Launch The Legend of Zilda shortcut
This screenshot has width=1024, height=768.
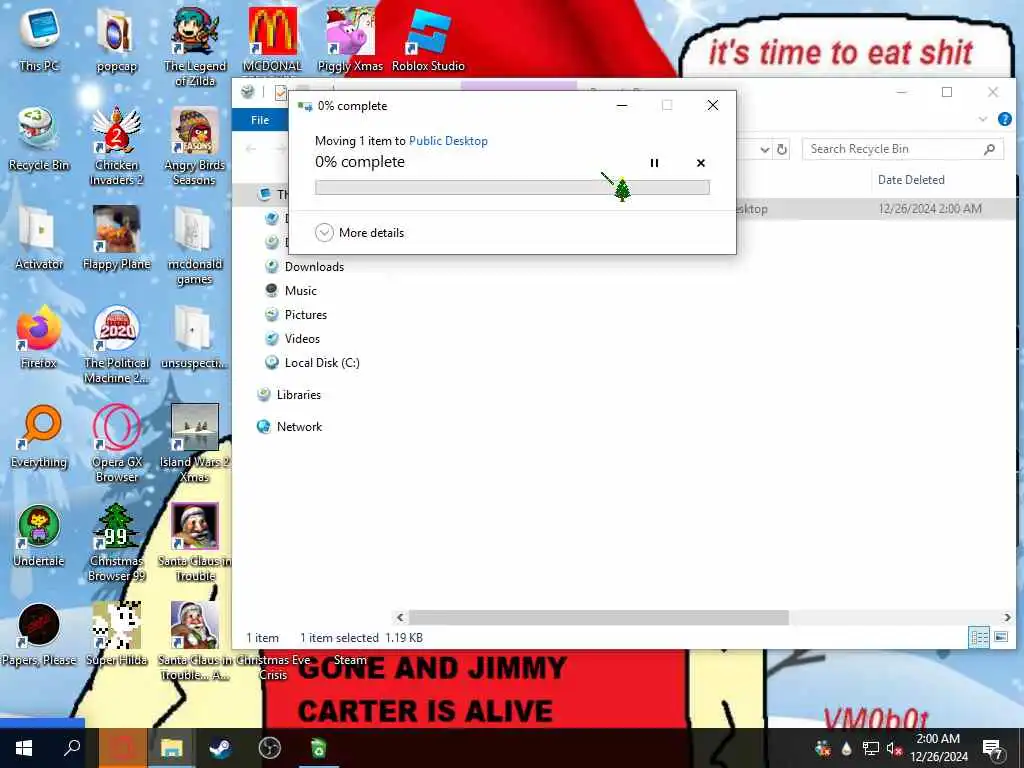195,46
